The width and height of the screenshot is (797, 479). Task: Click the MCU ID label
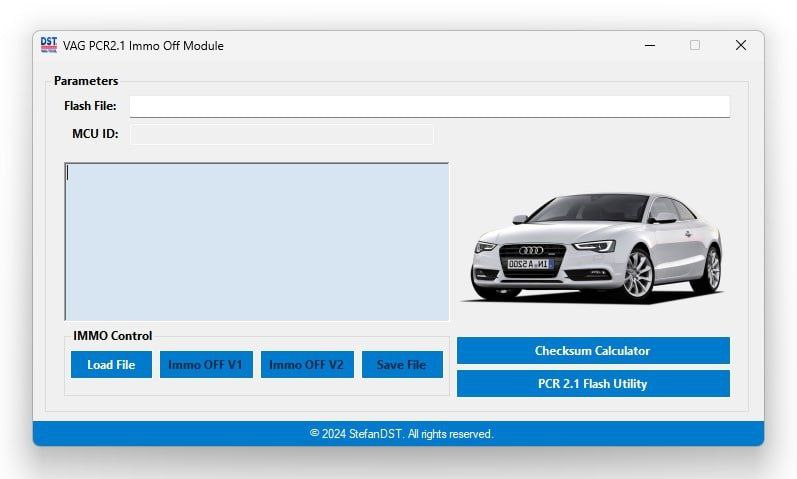tap(95, 134)
